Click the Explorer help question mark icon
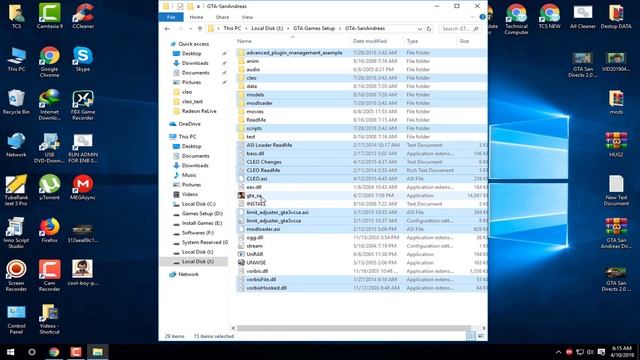The width and height of the screenshot is (640, 360). pos(482,17)
